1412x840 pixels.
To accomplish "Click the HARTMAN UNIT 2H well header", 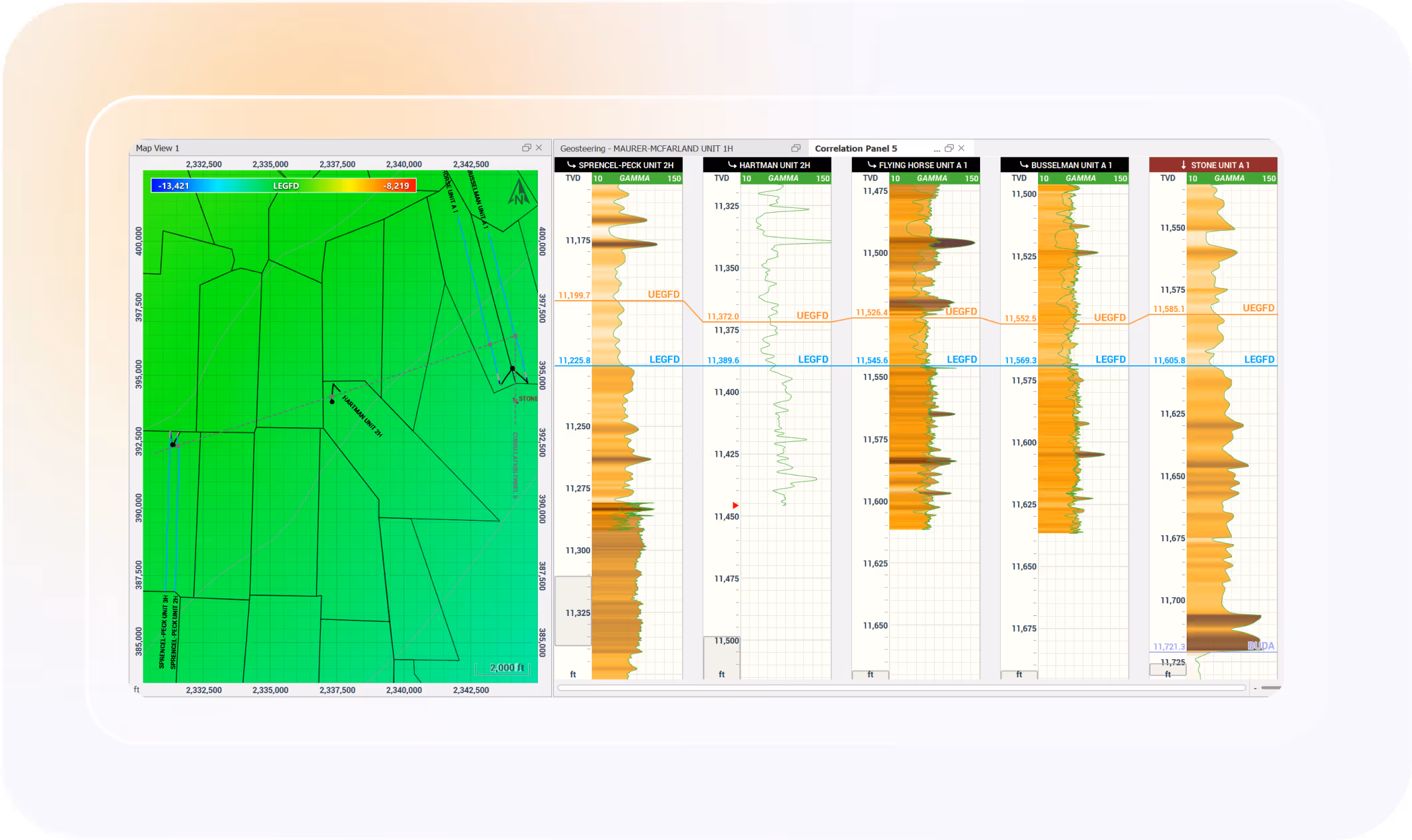I will [x=767, y=165].
